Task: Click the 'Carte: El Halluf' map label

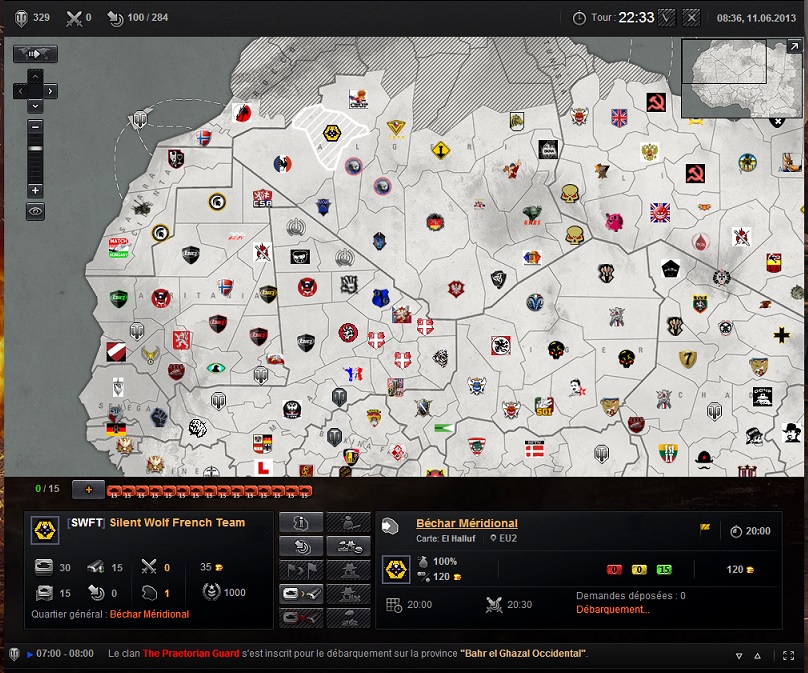Action: tap(446, 539)
